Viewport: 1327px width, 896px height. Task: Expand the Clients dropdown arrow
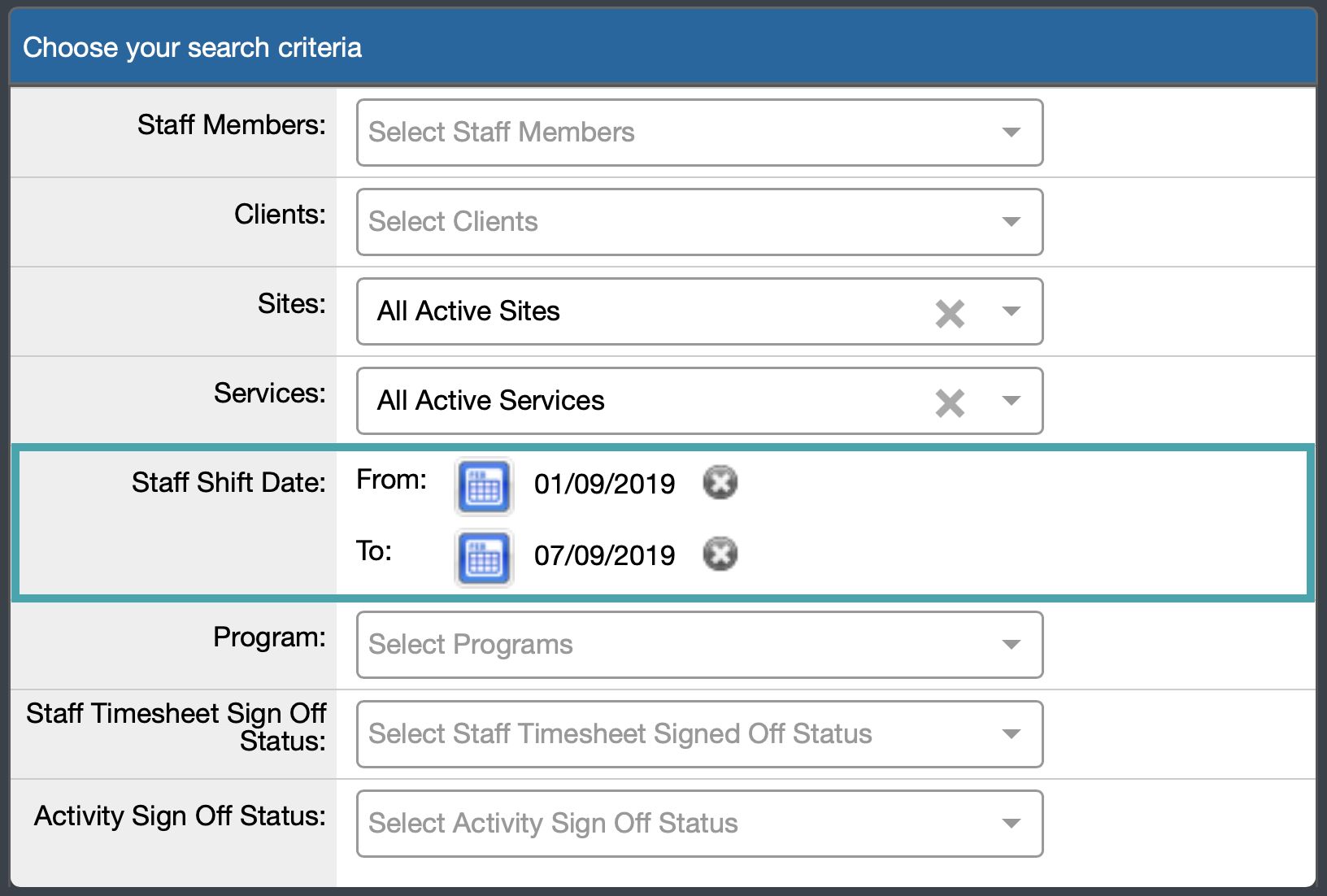click(x=1012, y=222)
